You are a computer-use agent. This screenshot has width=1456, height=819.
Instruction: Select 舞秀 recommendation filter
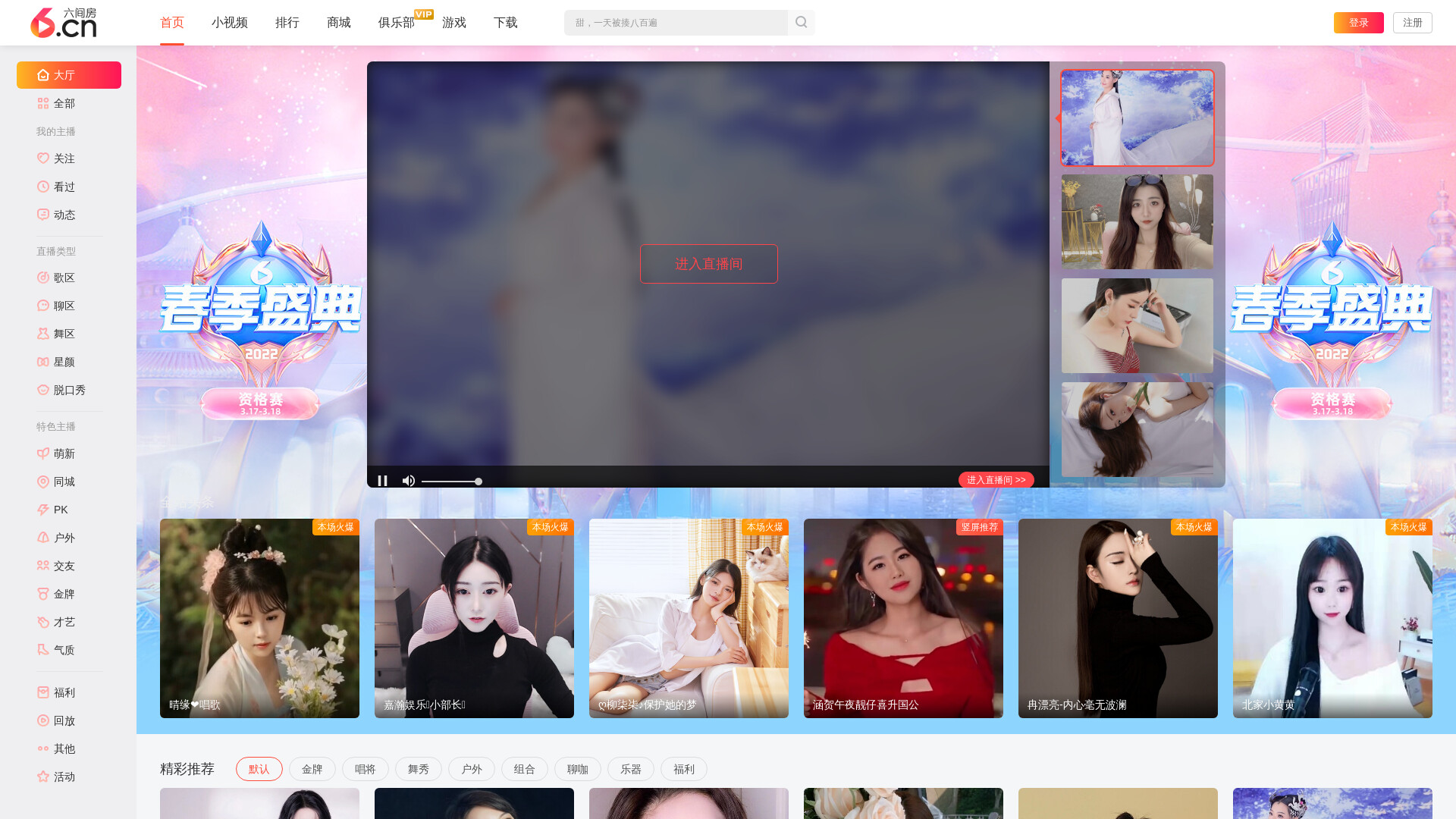[x=419, y=769]
